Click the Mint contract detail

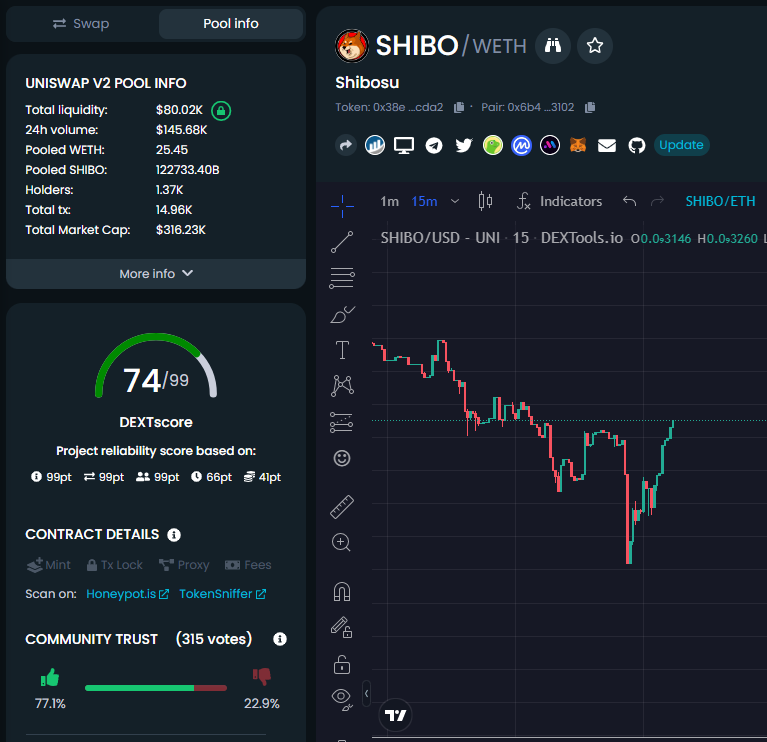[x=48, y=565]
